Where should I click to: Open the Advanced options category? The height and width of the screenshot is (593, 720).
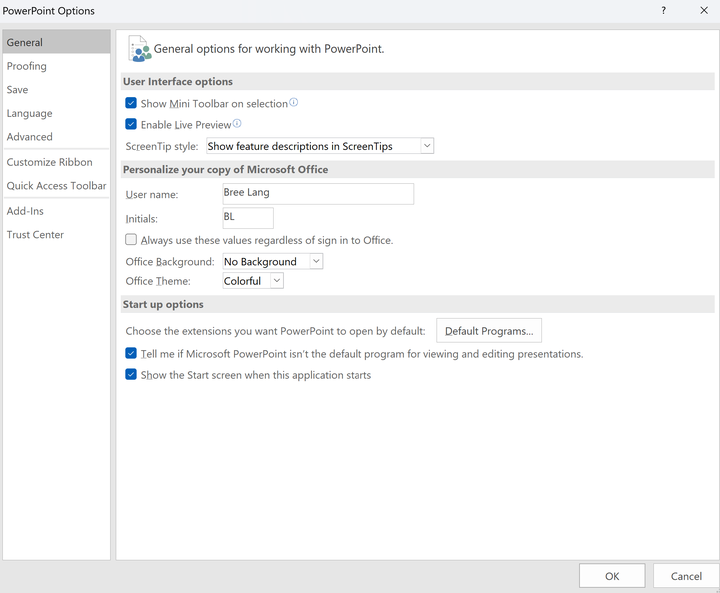[56, 136]
